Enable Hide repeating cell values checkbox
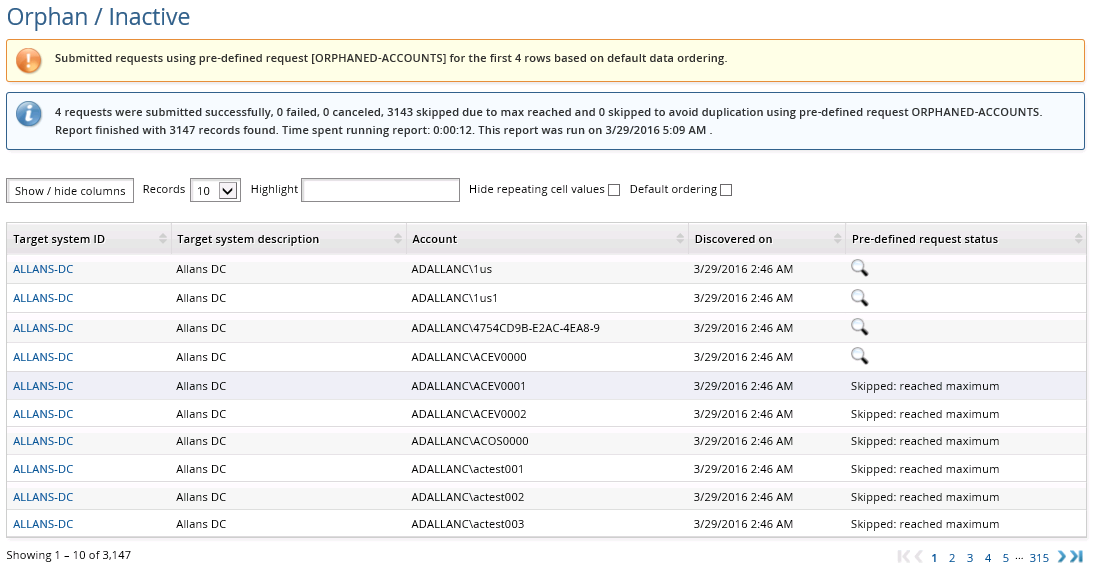Viewport: 1093px width, 572px height. 614,190
